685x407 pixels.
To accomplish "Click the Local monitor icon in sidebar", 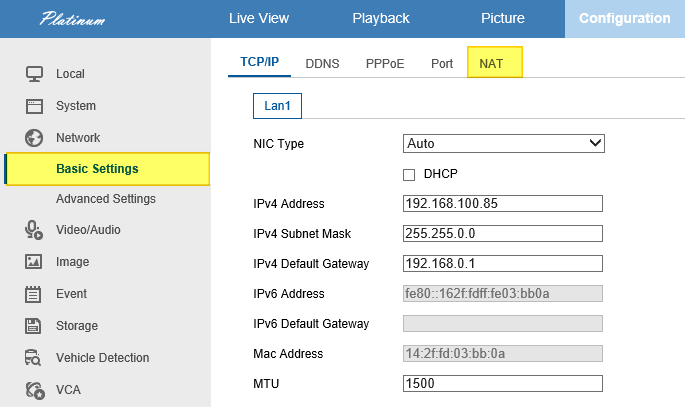I will [x=35, y=74].
